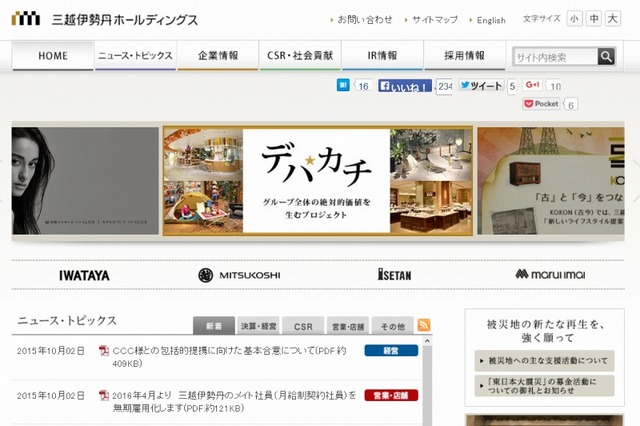
Task: Click the Facebook like count 234
Action: [x=444, y=87]
